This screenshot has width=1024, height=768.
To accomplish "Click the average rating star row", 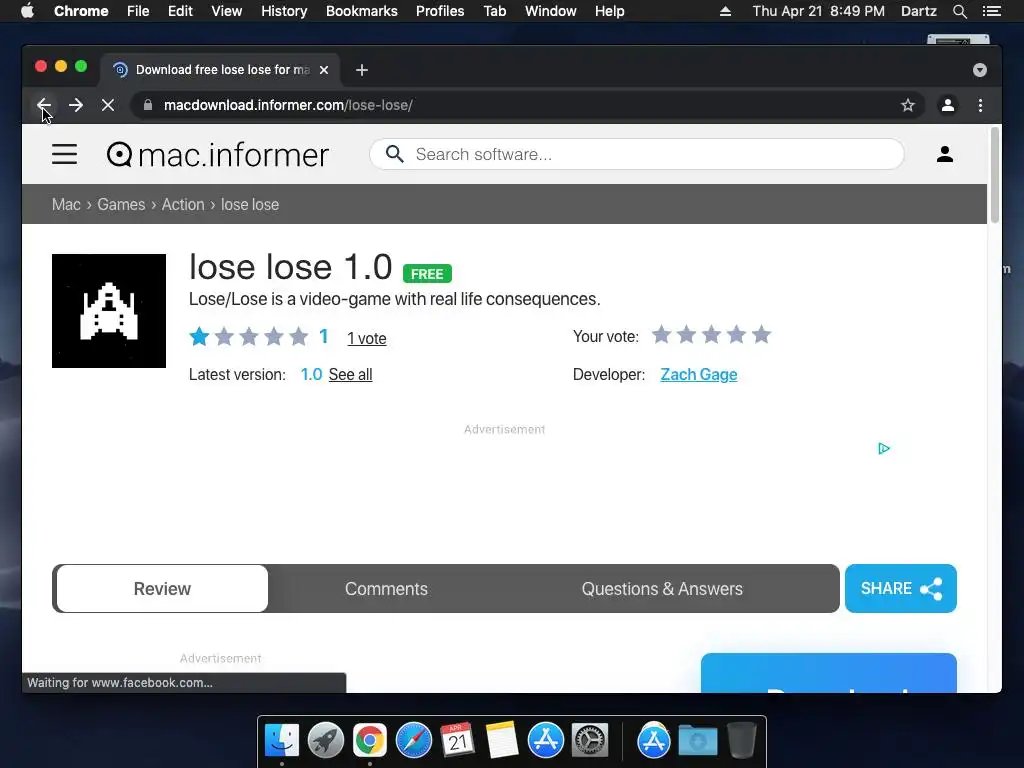I will coord(249,337).
